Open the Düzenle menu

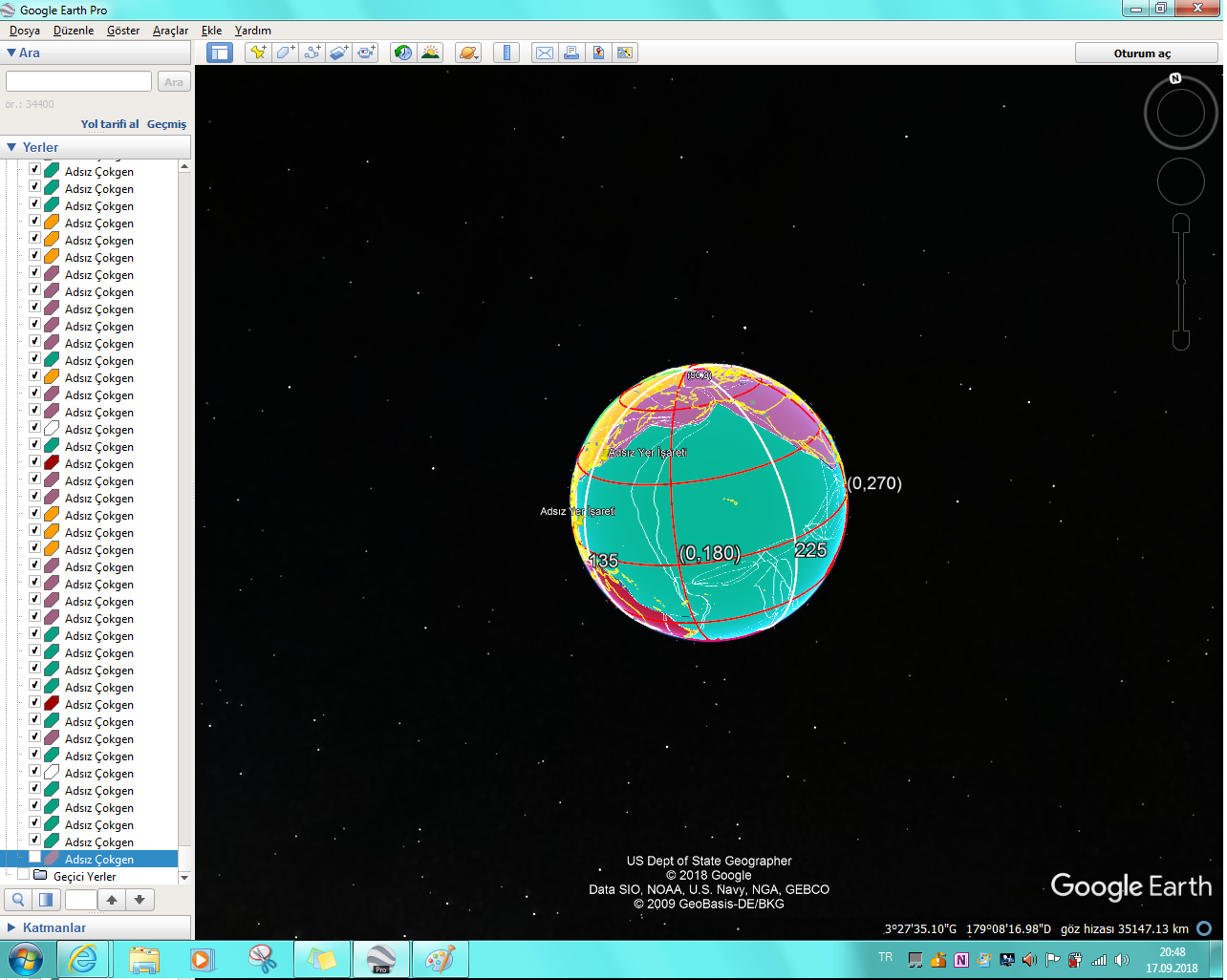[74, 31]
